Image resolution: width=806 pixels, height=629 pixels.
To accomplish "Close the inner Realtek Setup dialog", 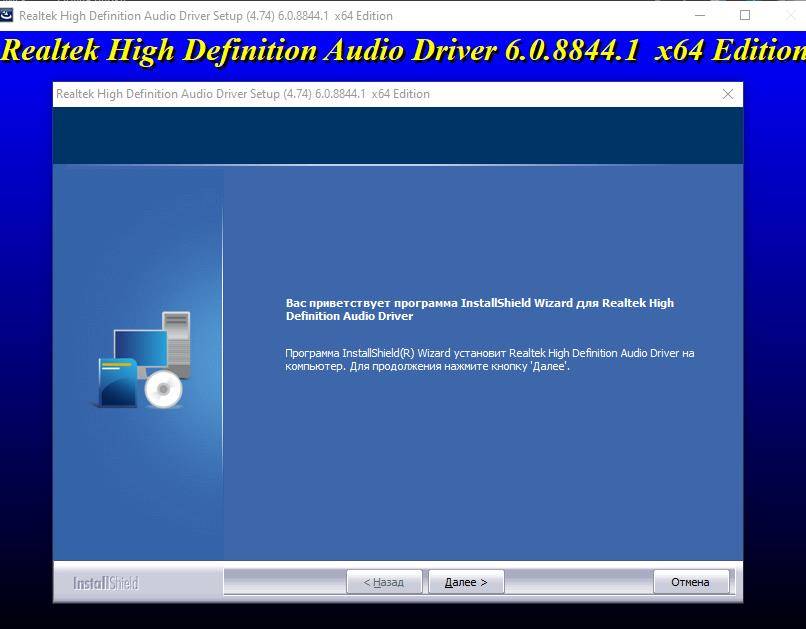I will 728,94.
